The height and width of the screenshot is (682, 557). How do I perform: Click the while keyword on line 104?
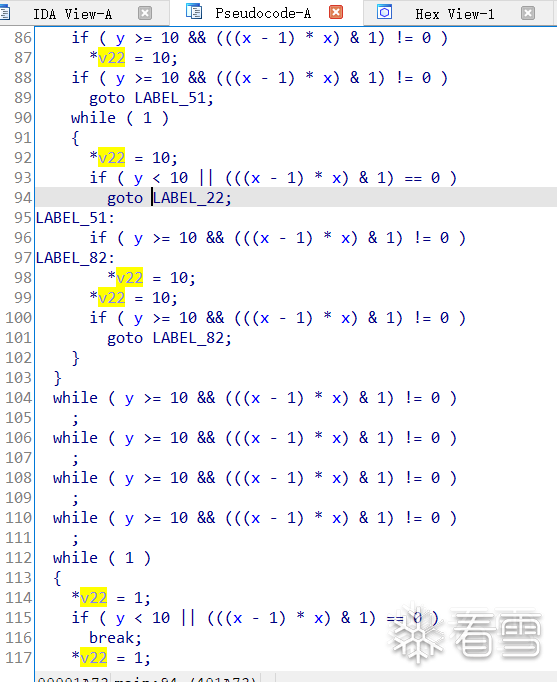click(x=76, y=398)
